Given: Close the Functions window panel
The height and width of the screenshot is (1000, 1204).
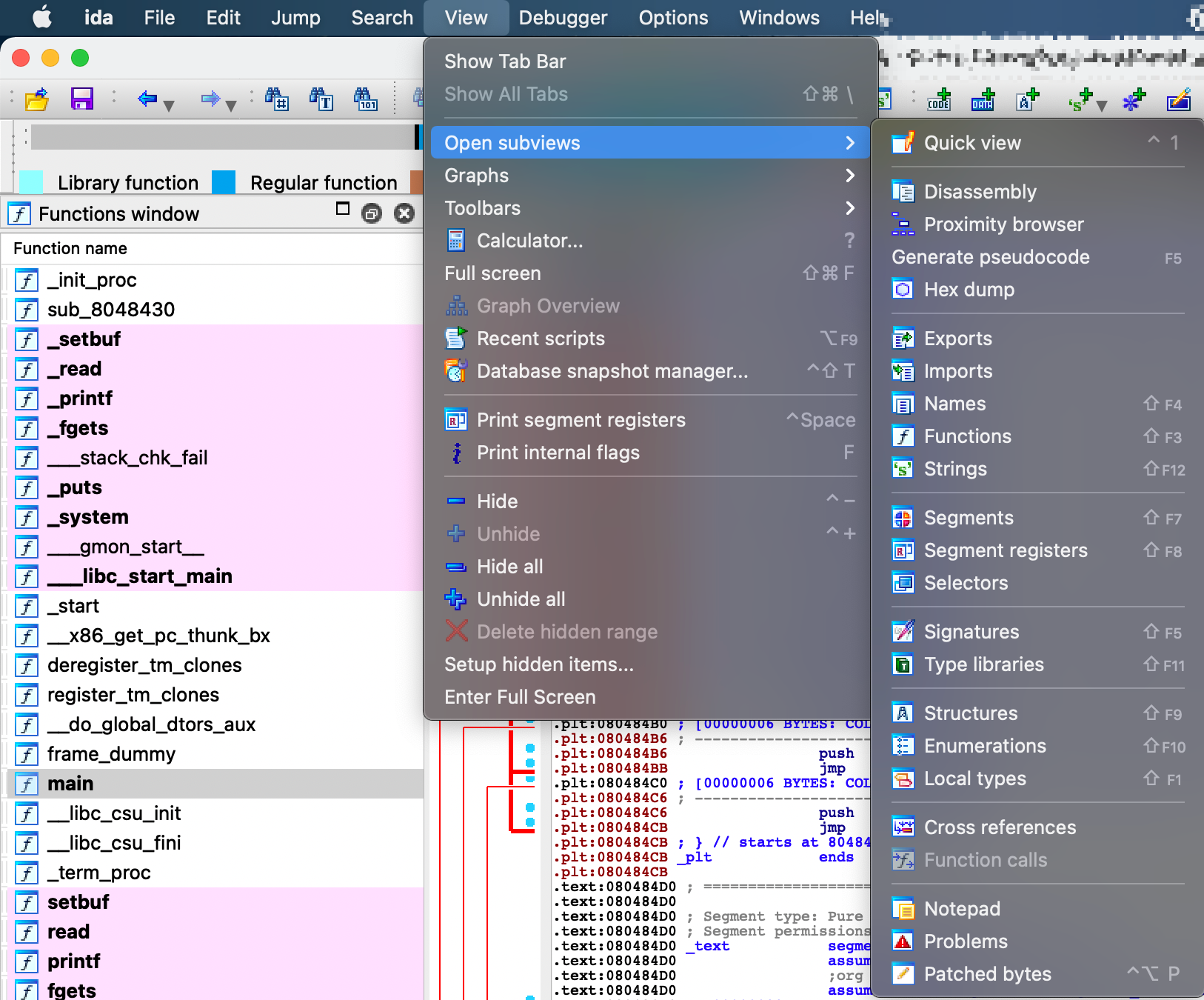Looking at the screenshot, I should click(x=404, y=214).
